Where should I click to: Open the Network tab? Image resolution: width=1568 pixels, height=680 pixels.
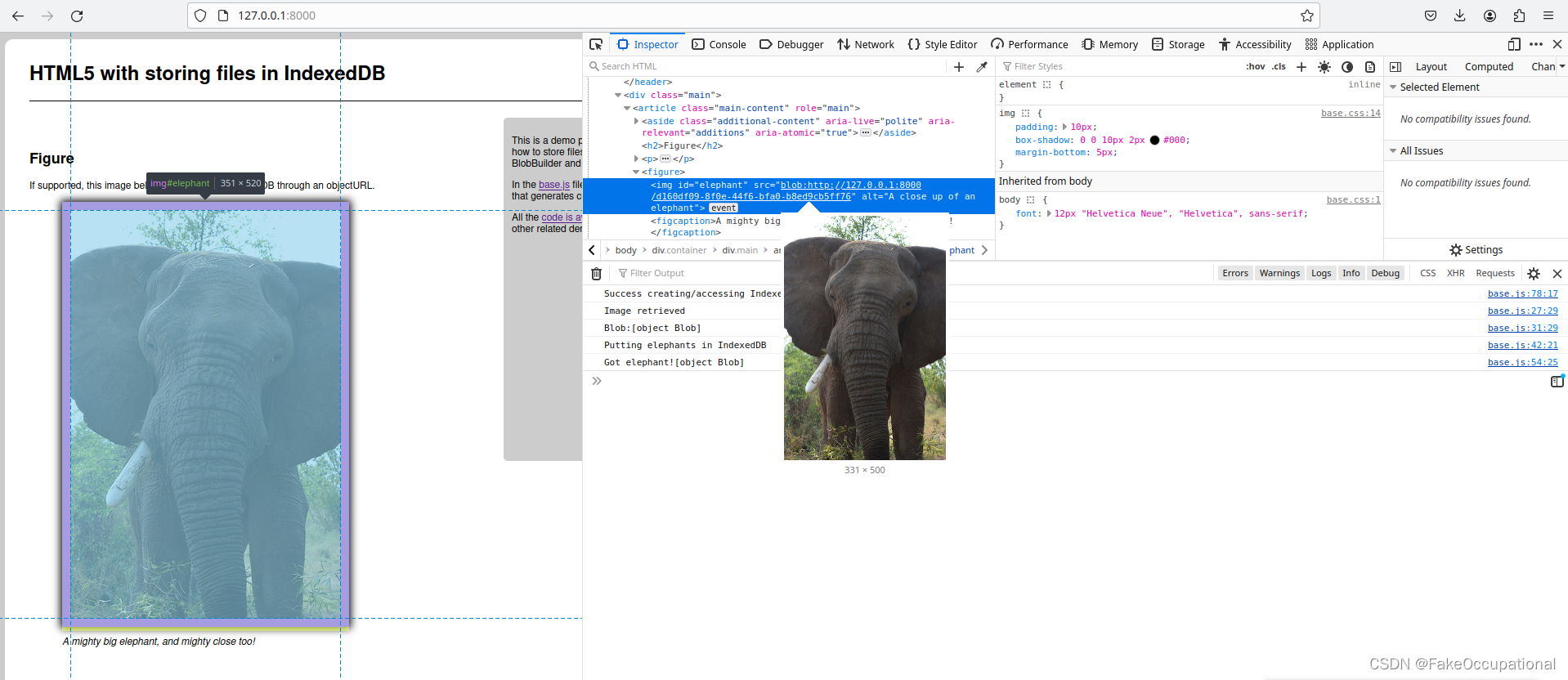pyautogui.click(x=866, y=44)
